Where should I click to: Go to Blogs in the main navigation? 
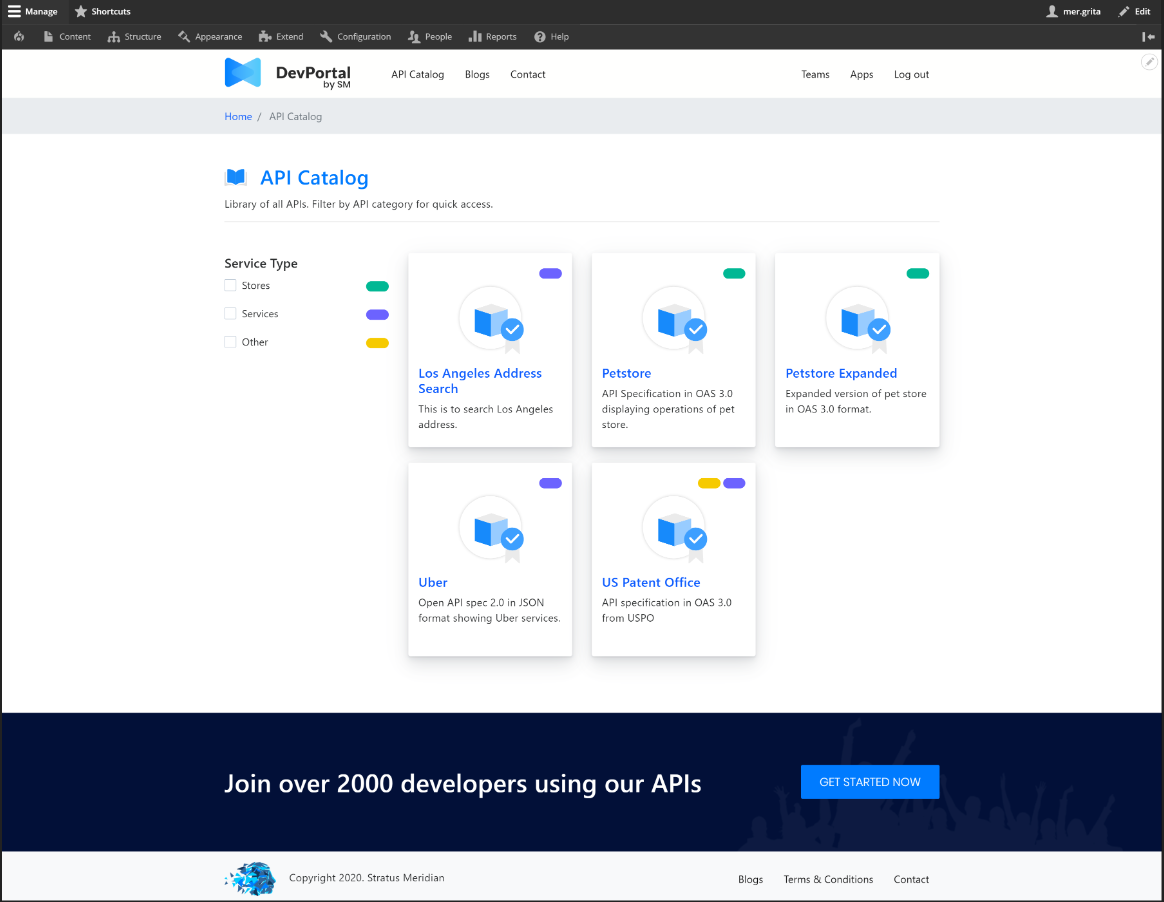tap(477, 75)
